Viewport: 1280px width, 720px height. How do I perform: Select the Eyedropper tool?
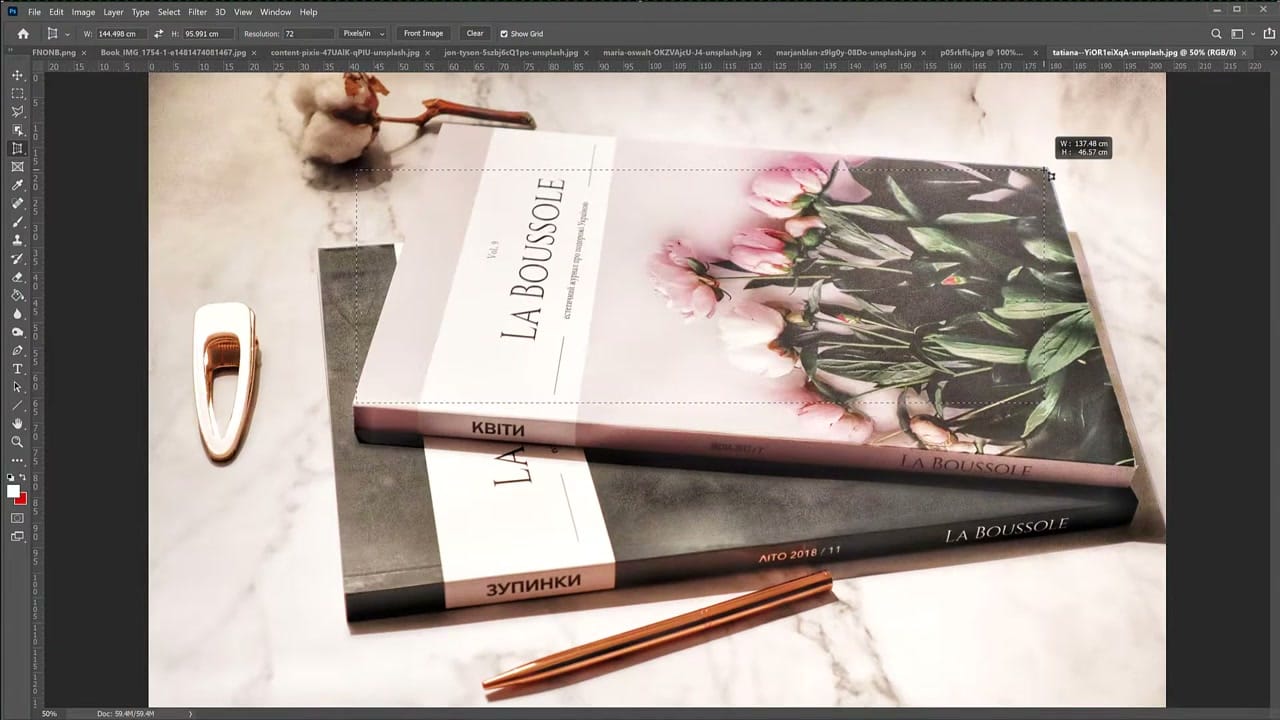tap(17, 185)
